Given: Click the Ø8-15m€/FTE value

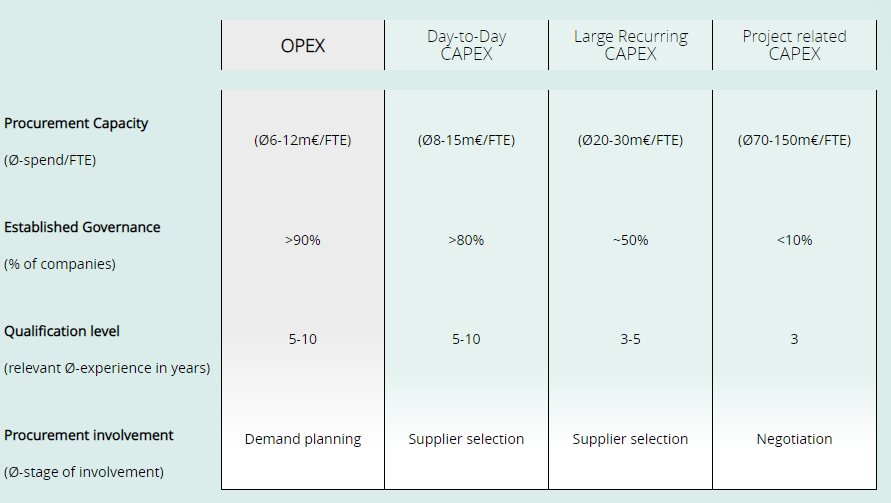Looking at the screenshot, I should pos(467,140).
